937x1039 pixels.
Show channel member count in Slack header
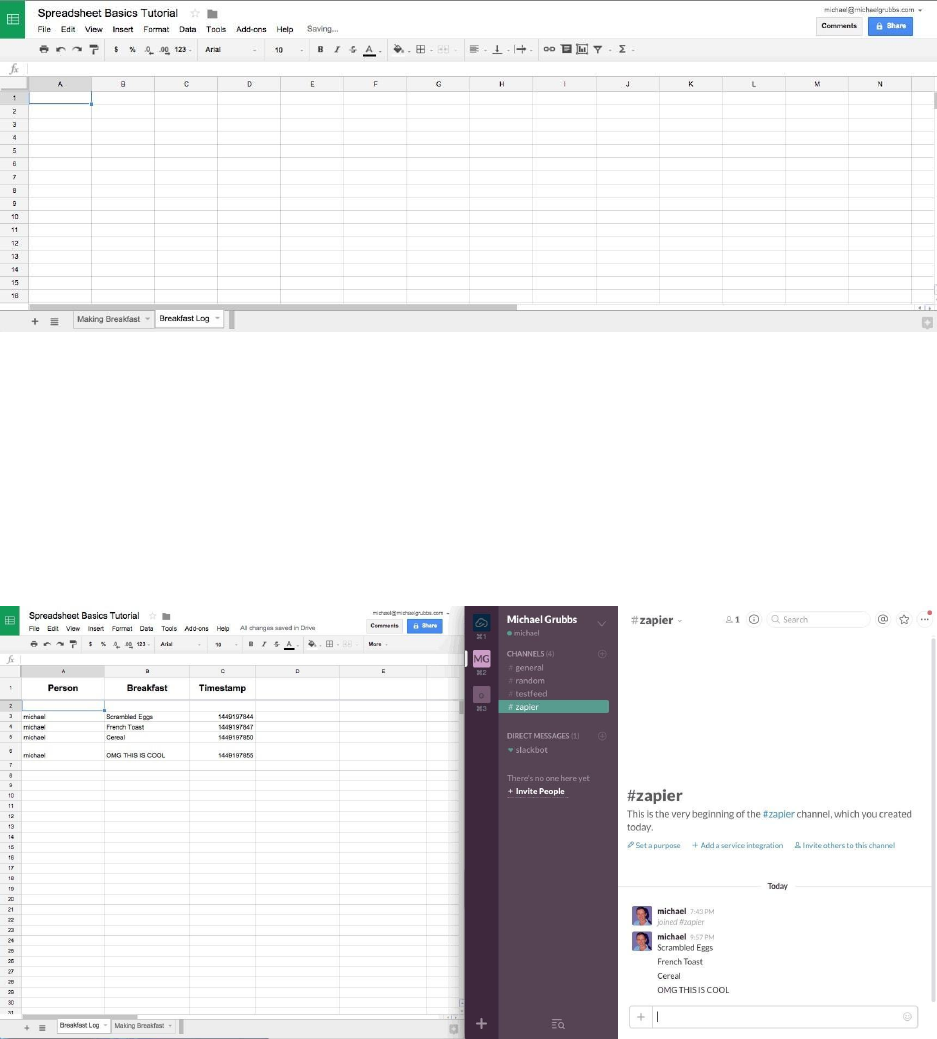(x=732, y=620)
